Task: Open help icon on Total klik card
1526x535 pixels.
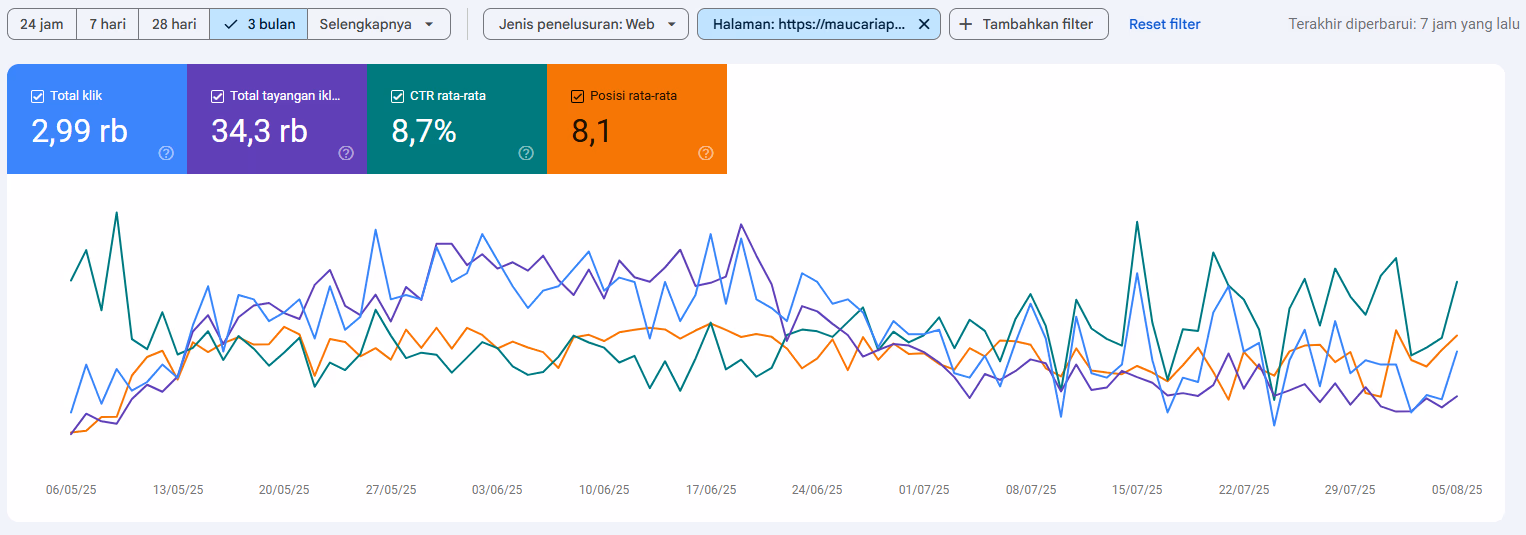Action: click(166, 153)
